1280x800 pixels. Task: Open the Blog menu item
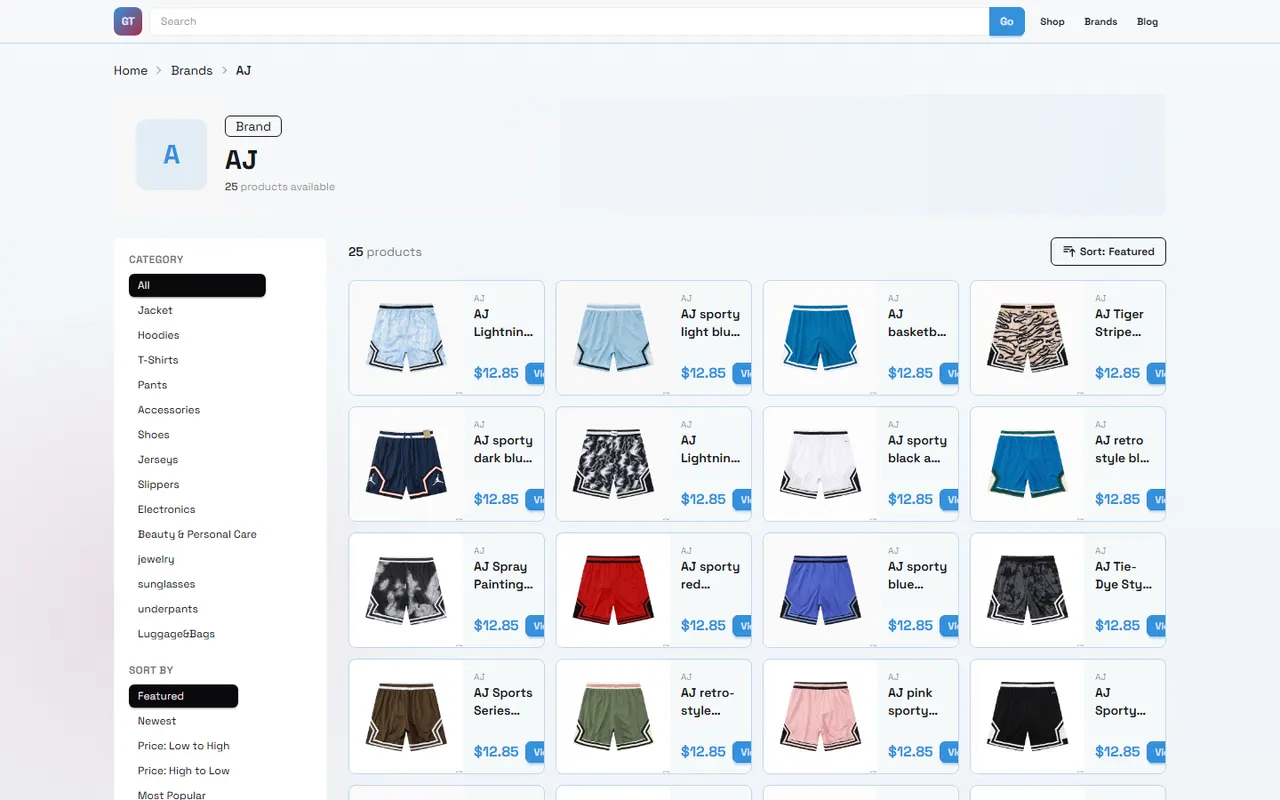pos(1147,21)
